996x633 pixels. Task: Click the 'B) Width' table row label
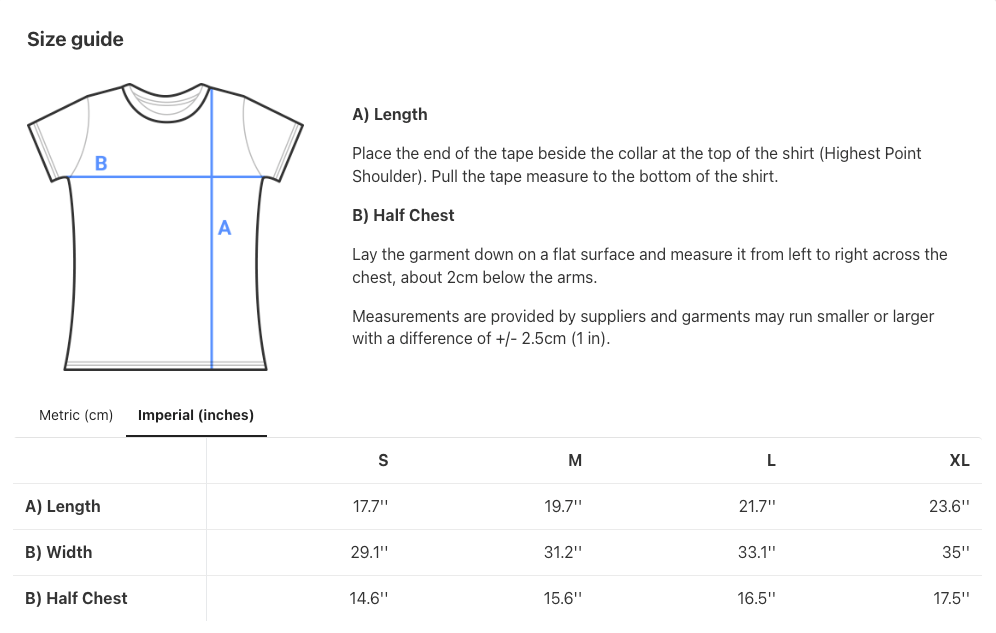pos(58,553)
